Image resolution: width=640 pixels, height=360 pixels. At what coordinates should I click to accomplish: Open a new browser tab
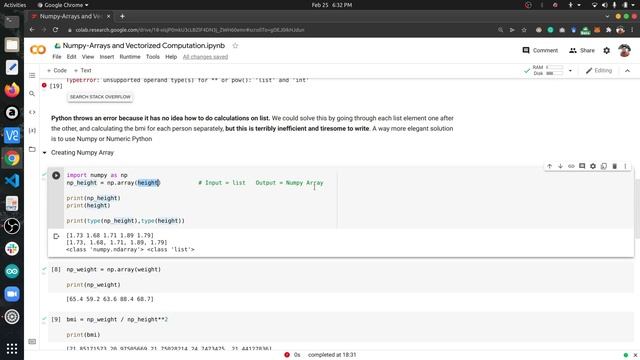click(x=122, y=16)
